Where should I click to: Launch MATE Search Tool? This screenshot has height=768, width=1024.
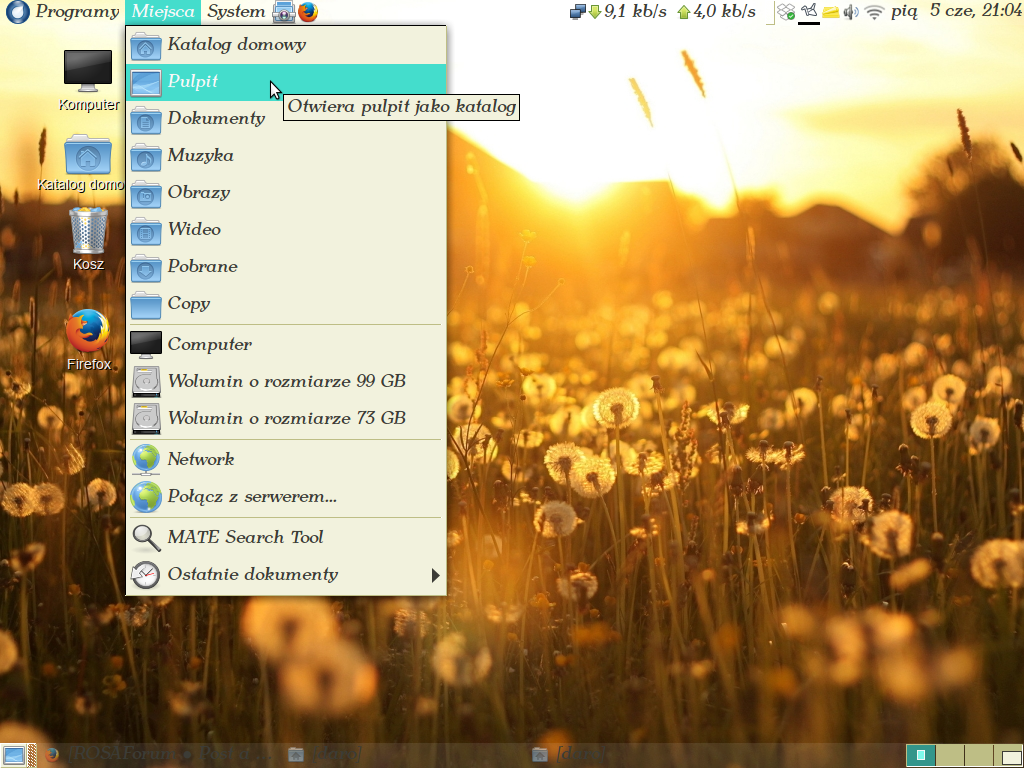[245, 537]
